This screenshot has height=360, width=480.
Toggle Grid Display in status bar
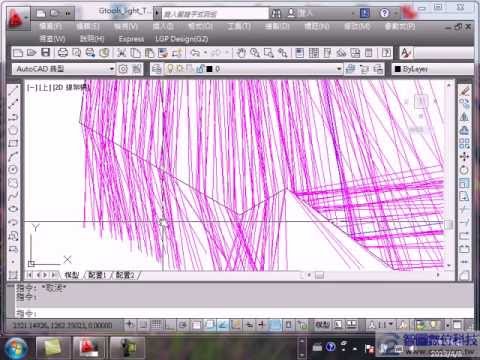coord(156,324)
